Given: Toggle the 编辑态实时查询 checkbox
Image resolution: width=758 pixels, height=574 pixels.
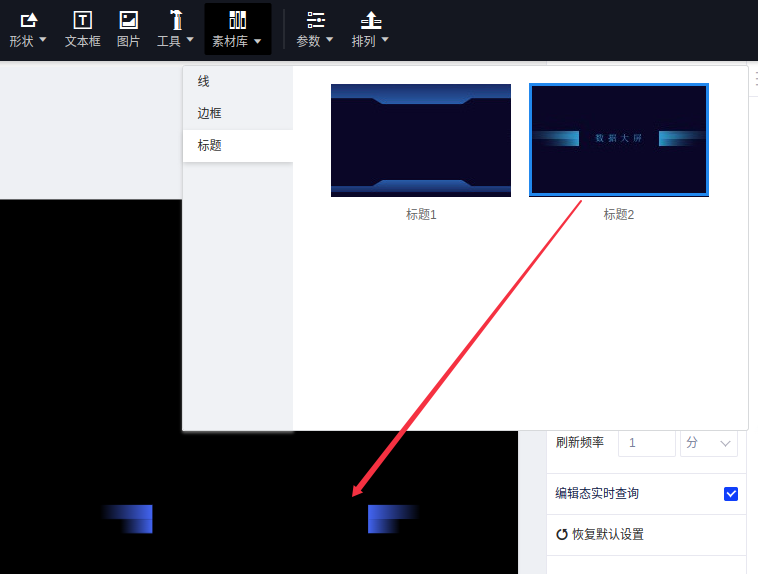Looking at the screenshot, I should click(730, 494).
